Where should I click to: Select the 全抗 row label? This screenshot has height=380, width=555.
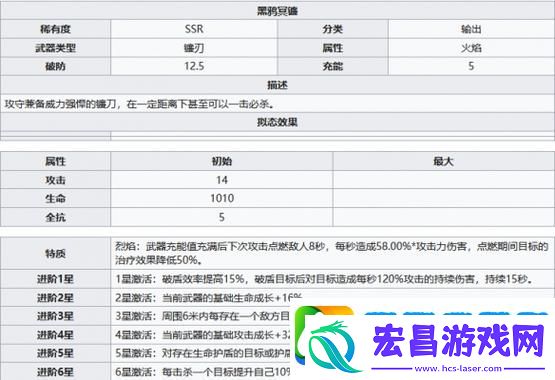click(x=55, y=217)
